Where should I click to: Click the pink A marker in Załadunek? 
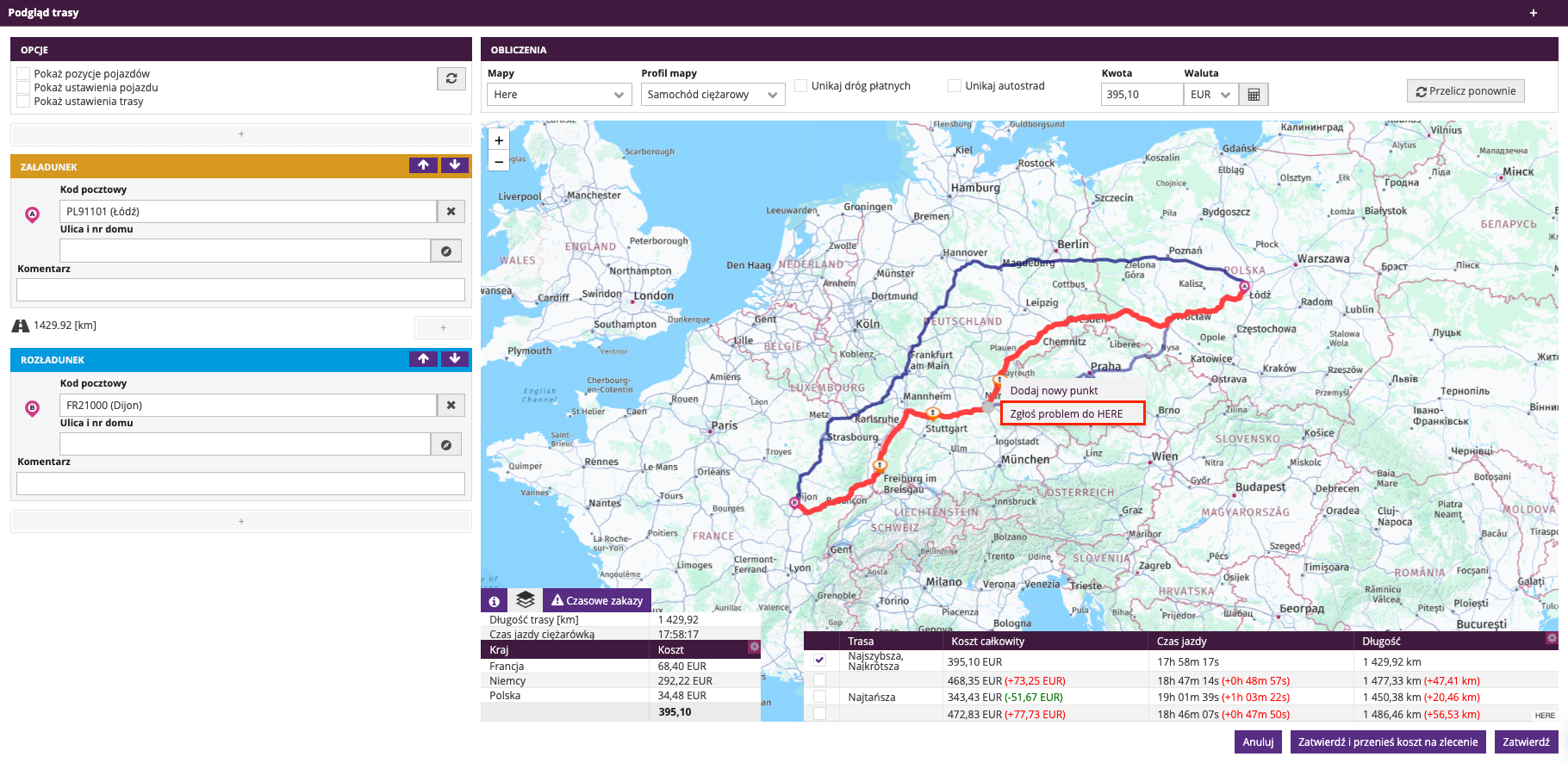click(33, 215)
